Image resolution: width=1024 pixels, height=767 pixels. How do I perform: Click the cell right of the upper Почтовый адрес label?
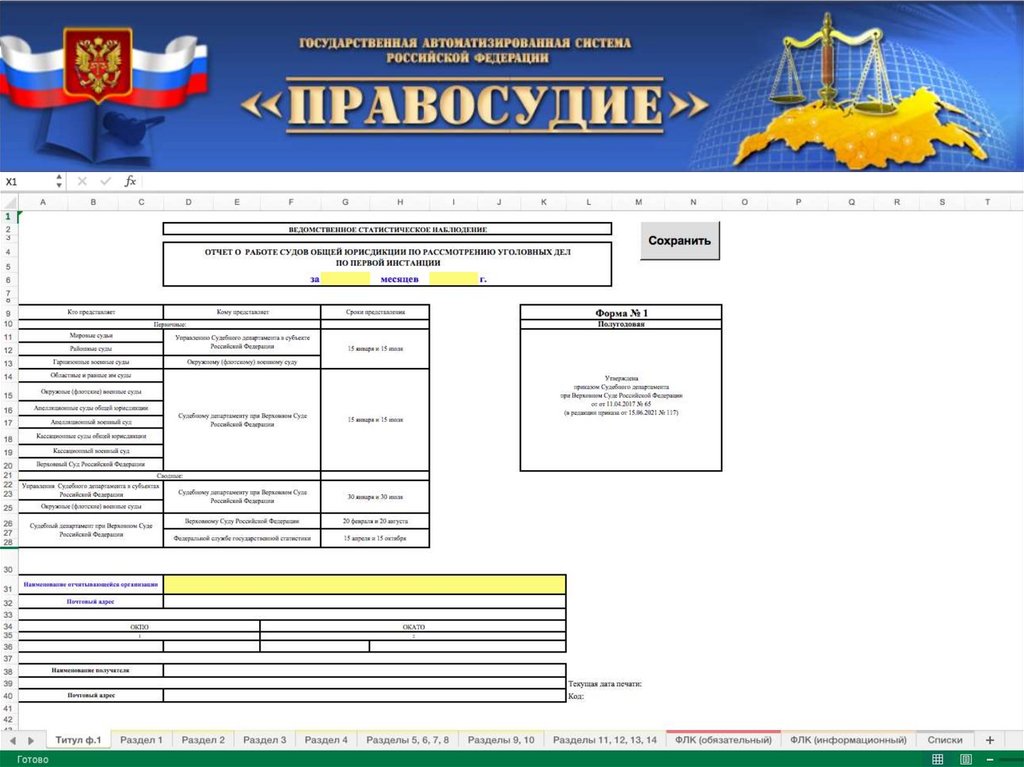click(x=364, y=601)
